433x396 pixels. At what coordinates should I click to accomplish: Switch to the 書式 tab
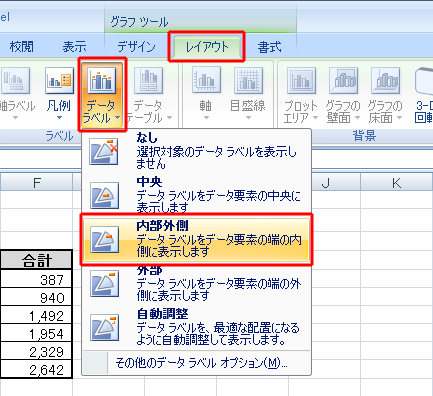pos(269,47)
